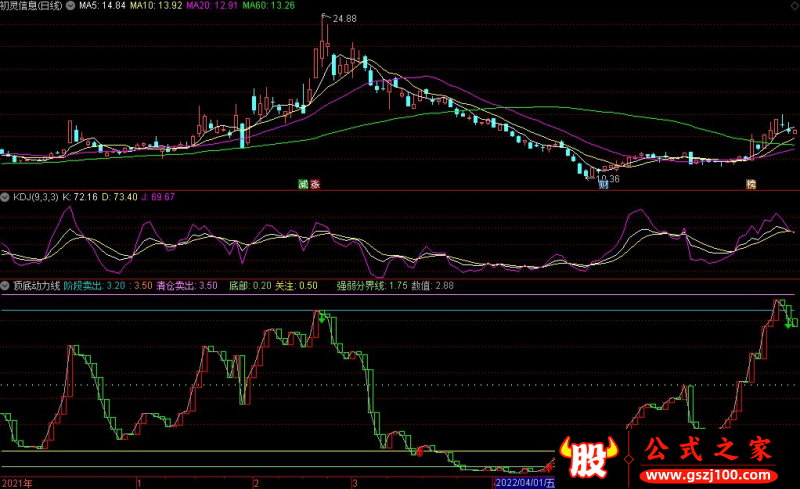This screenshot has width=800, height=489.
Task: Click the 24.88 high price label
Action: (x=345, y=19)
